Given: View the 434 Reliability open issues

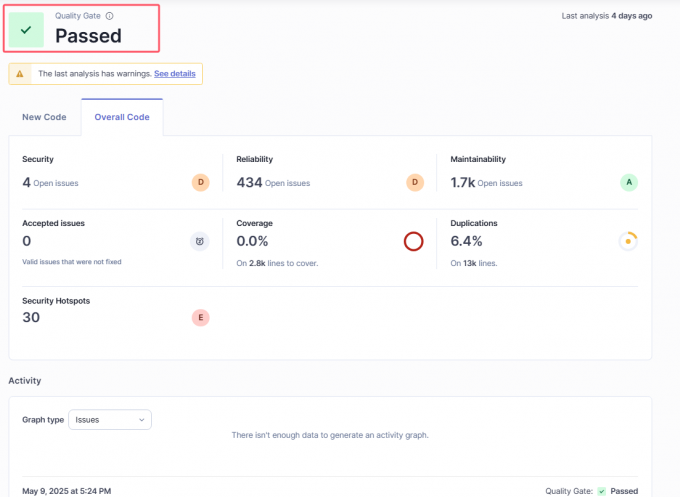Looking at the screenshot, I should [x=249, y=182].
